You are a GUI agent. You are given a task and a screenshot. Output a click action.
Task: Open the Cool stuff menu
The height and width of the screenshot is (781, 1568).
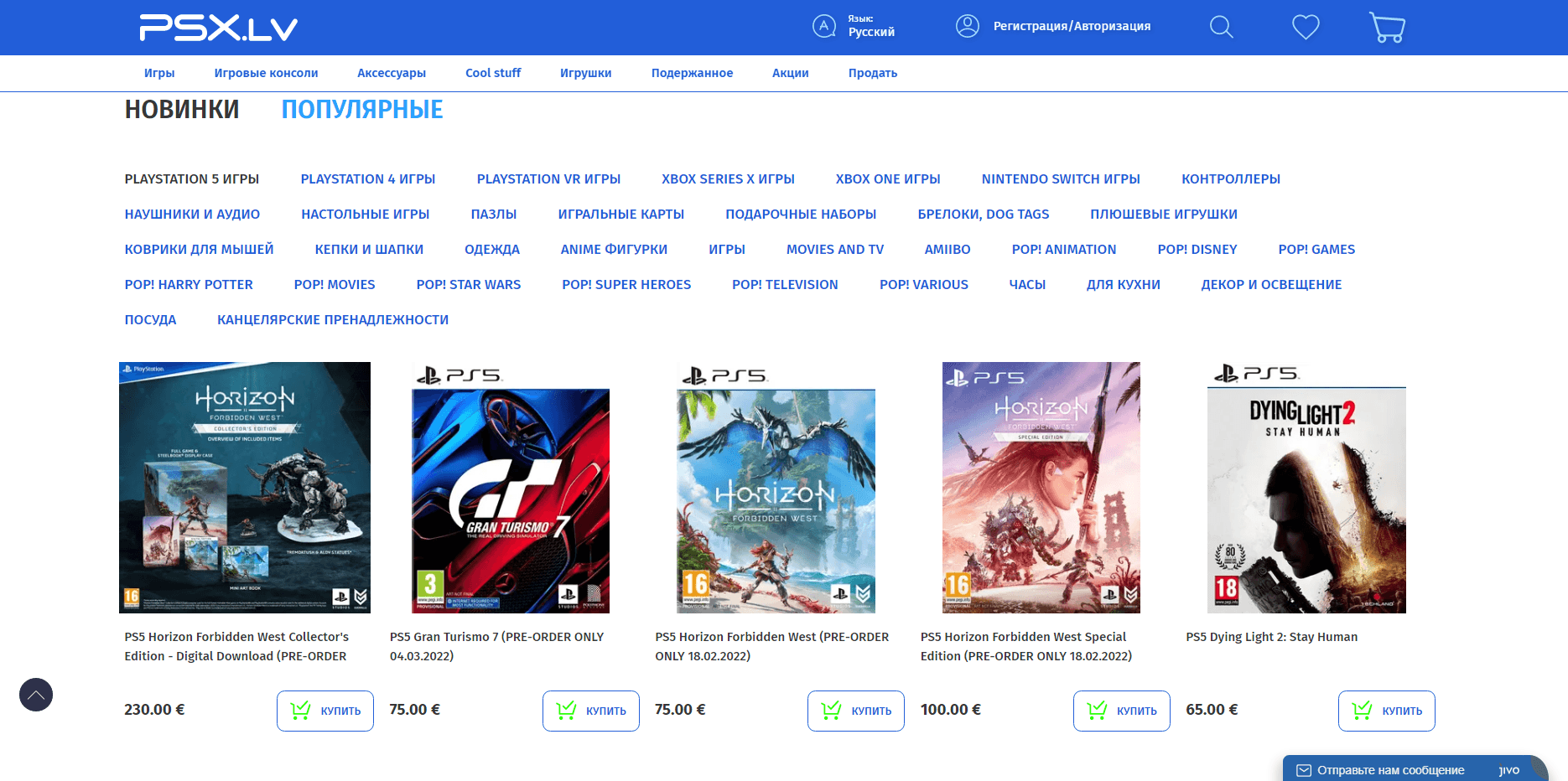[x=493, y=73]
